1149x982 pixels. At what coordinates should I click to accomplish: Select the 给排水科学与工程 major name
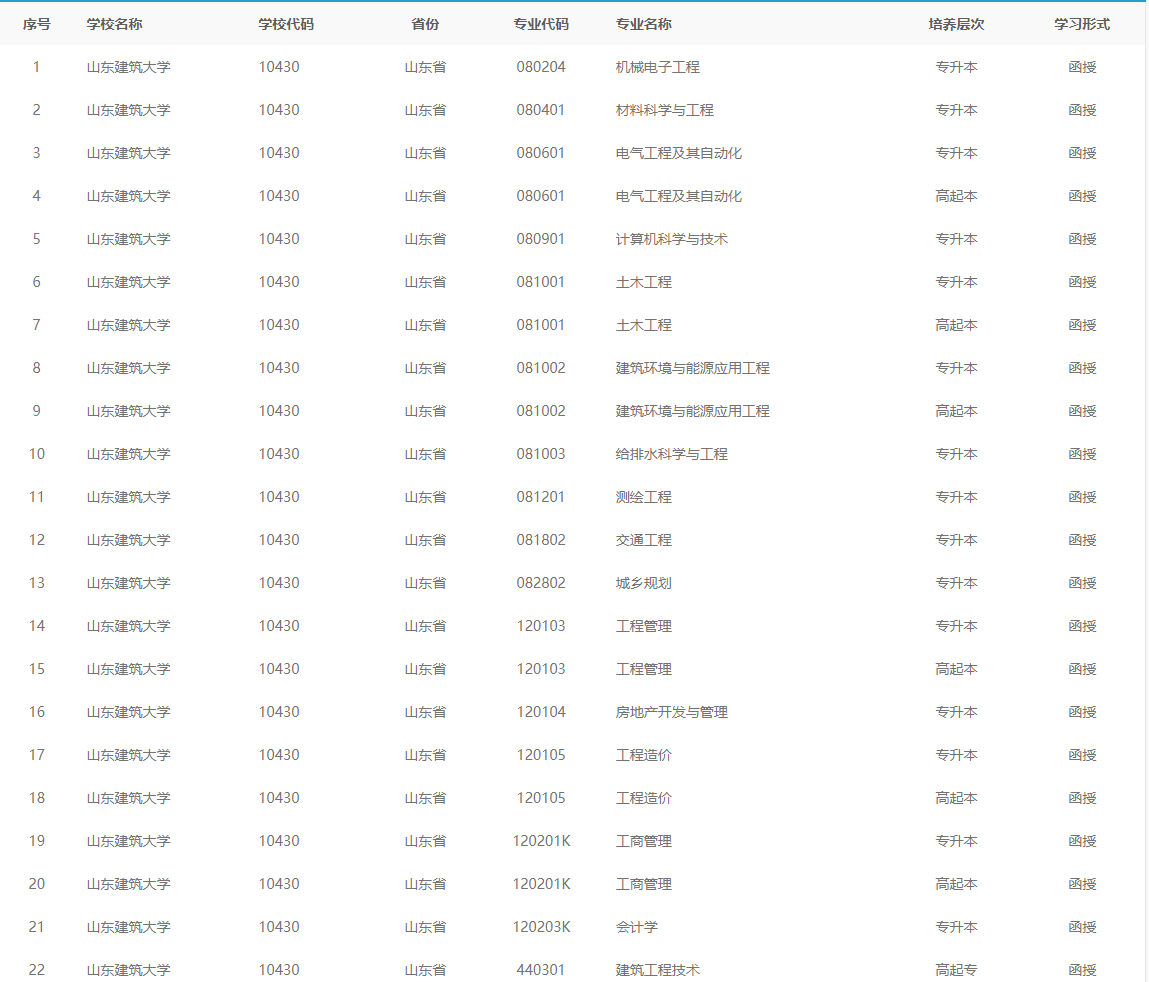tap(671, 454)
